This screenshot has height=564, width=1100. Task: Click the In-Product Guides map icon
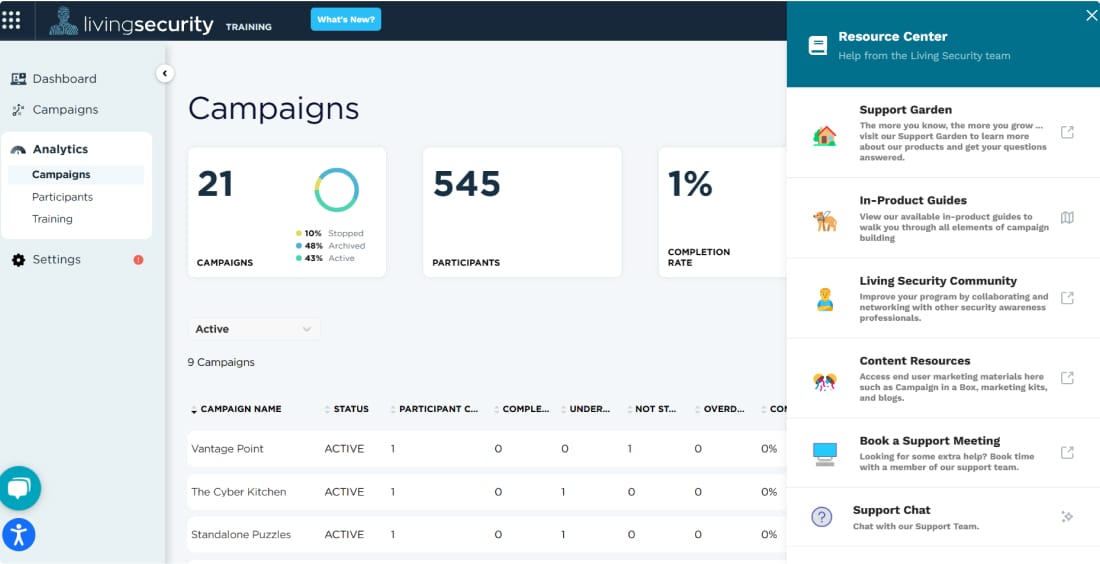pyautogui.click(x=1067, y=217)
